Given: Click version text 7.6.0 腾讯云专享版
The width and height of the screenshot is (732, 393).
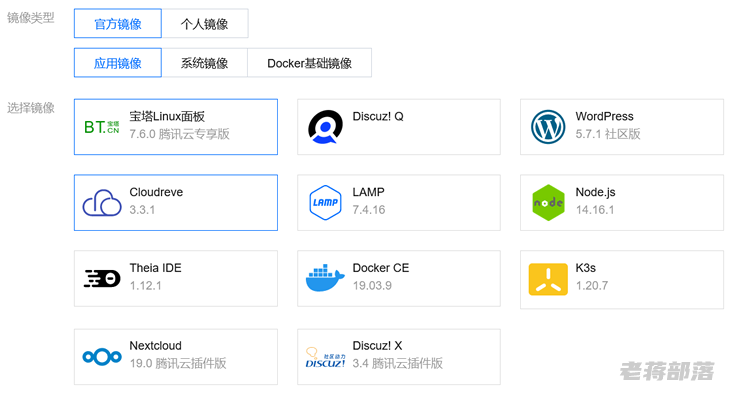Looking at the screenshot, I should (179, 134).
